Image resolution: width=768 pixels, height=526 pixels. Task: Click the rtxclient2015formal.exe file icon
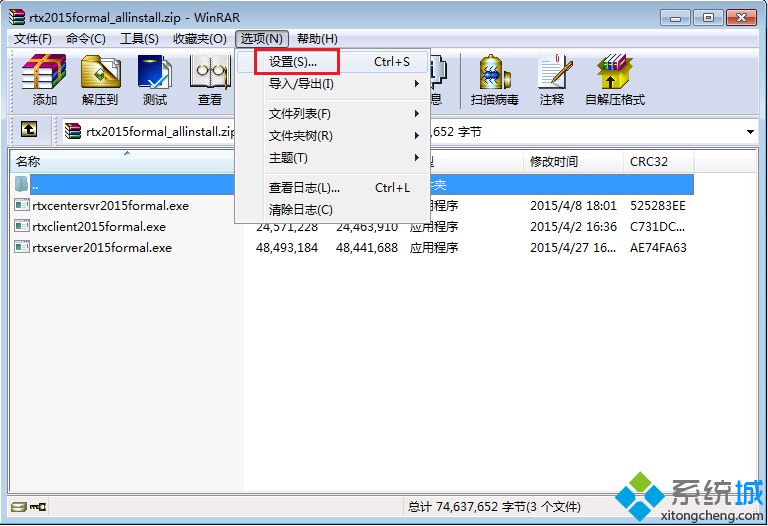(22, 226)
